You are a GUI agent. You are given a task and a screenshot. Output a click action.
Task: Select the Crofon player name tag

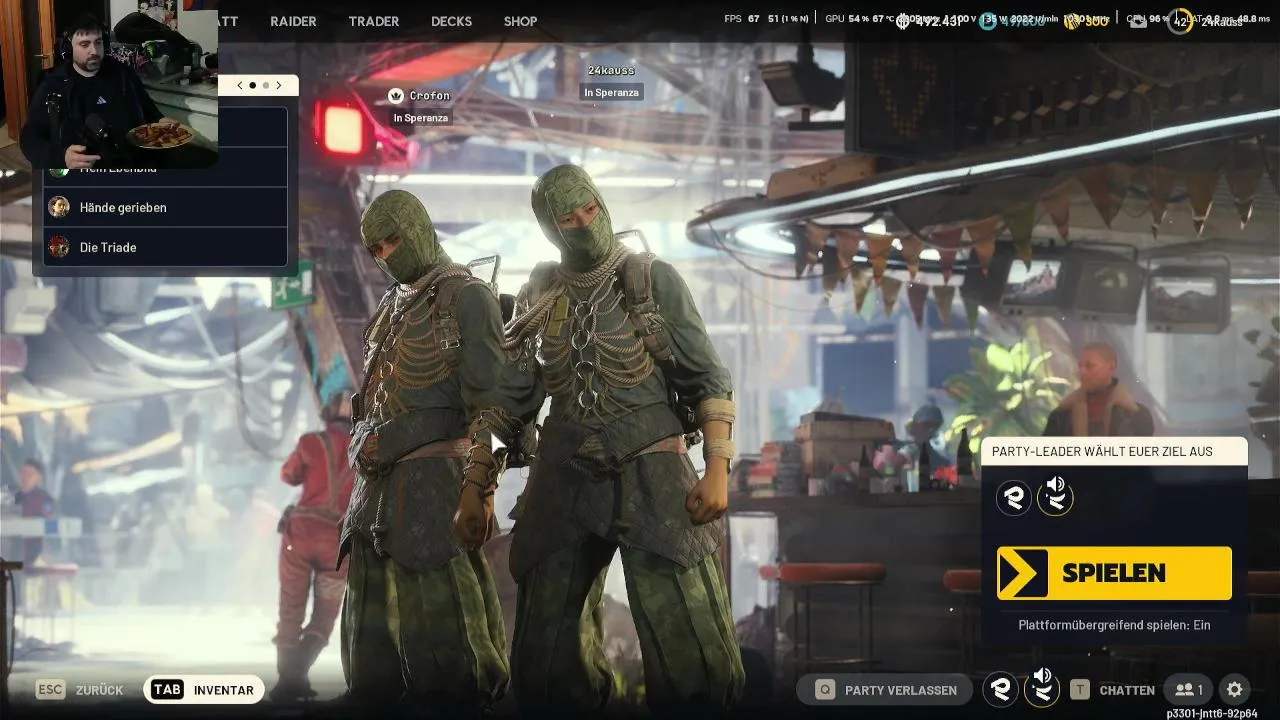point(429,96)
